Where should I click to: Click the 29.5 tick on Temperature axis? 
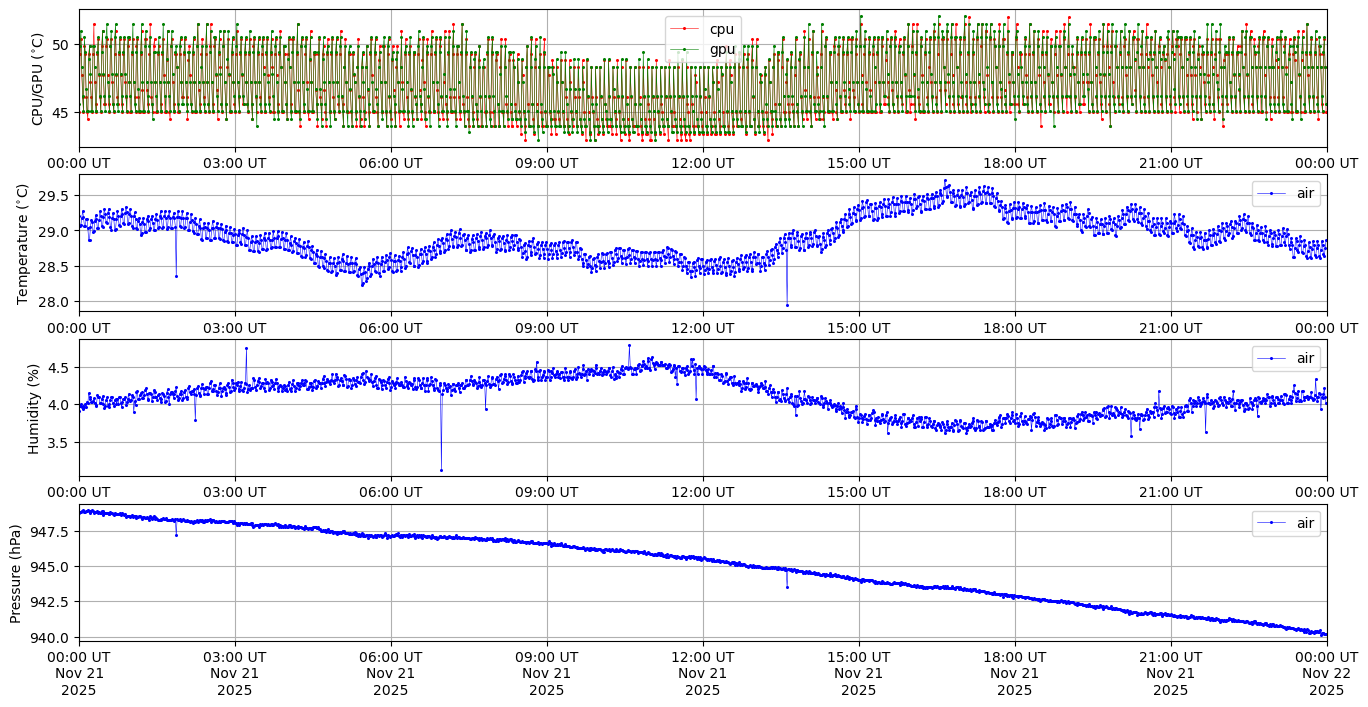point(56,196)
